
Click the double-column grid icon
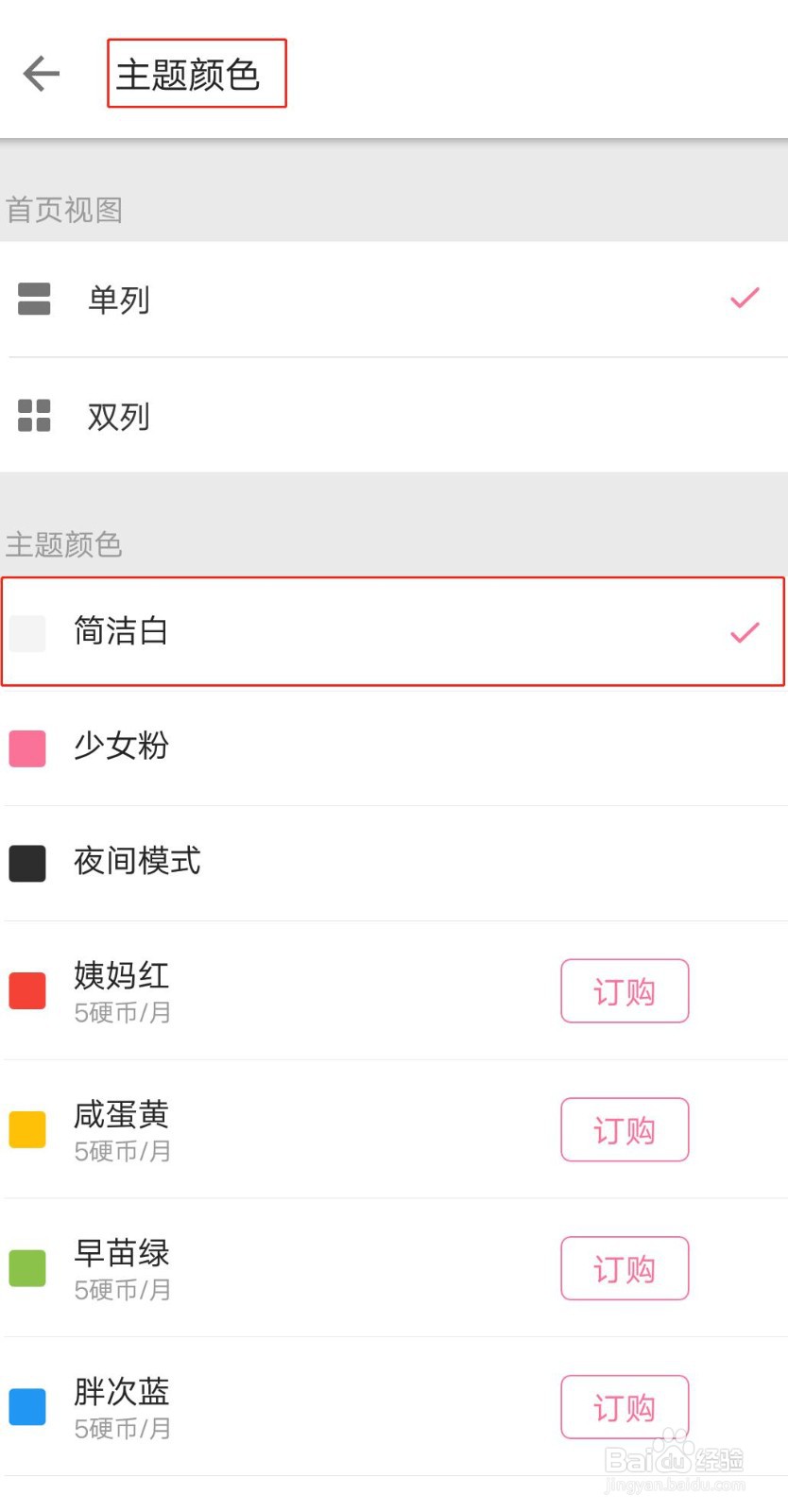(x=34, y=415)
